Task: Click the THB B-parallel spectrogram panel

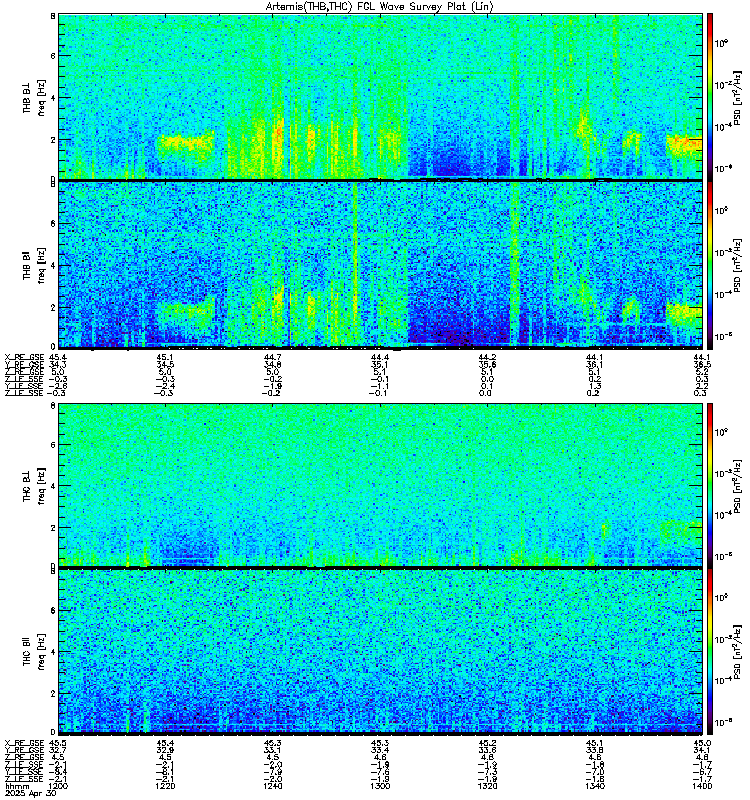Action: click(x=380, y=264)
